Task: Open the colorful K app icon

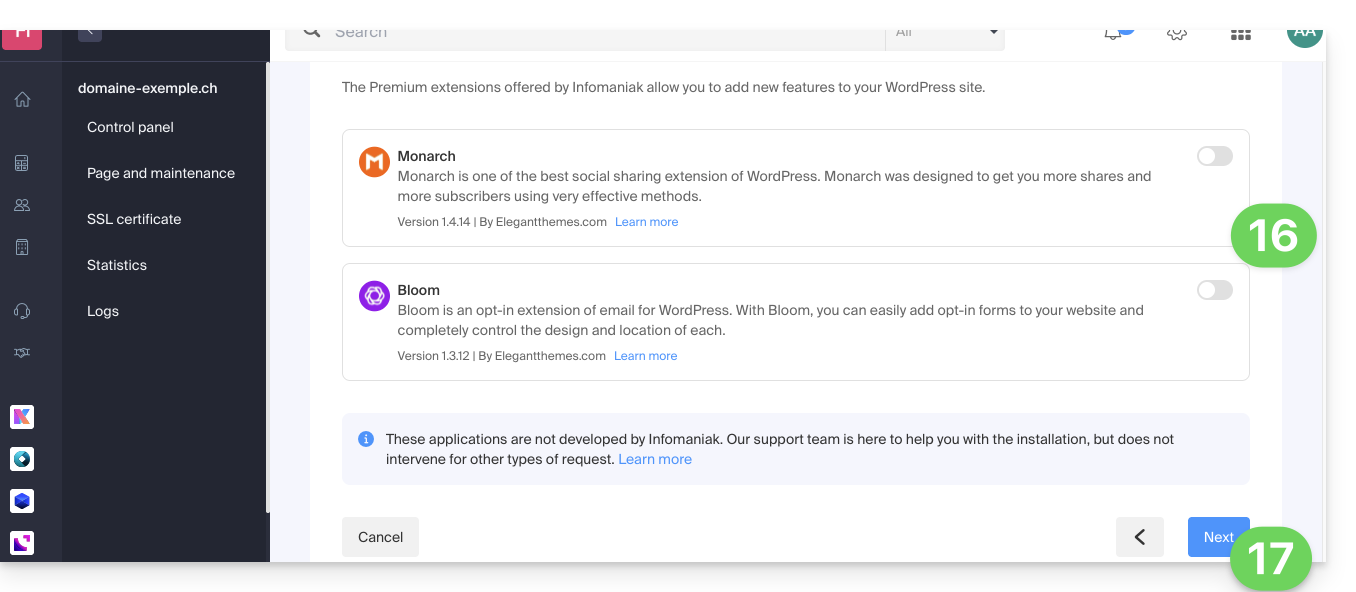Action: pyautogui.click(x=22, y=417)
